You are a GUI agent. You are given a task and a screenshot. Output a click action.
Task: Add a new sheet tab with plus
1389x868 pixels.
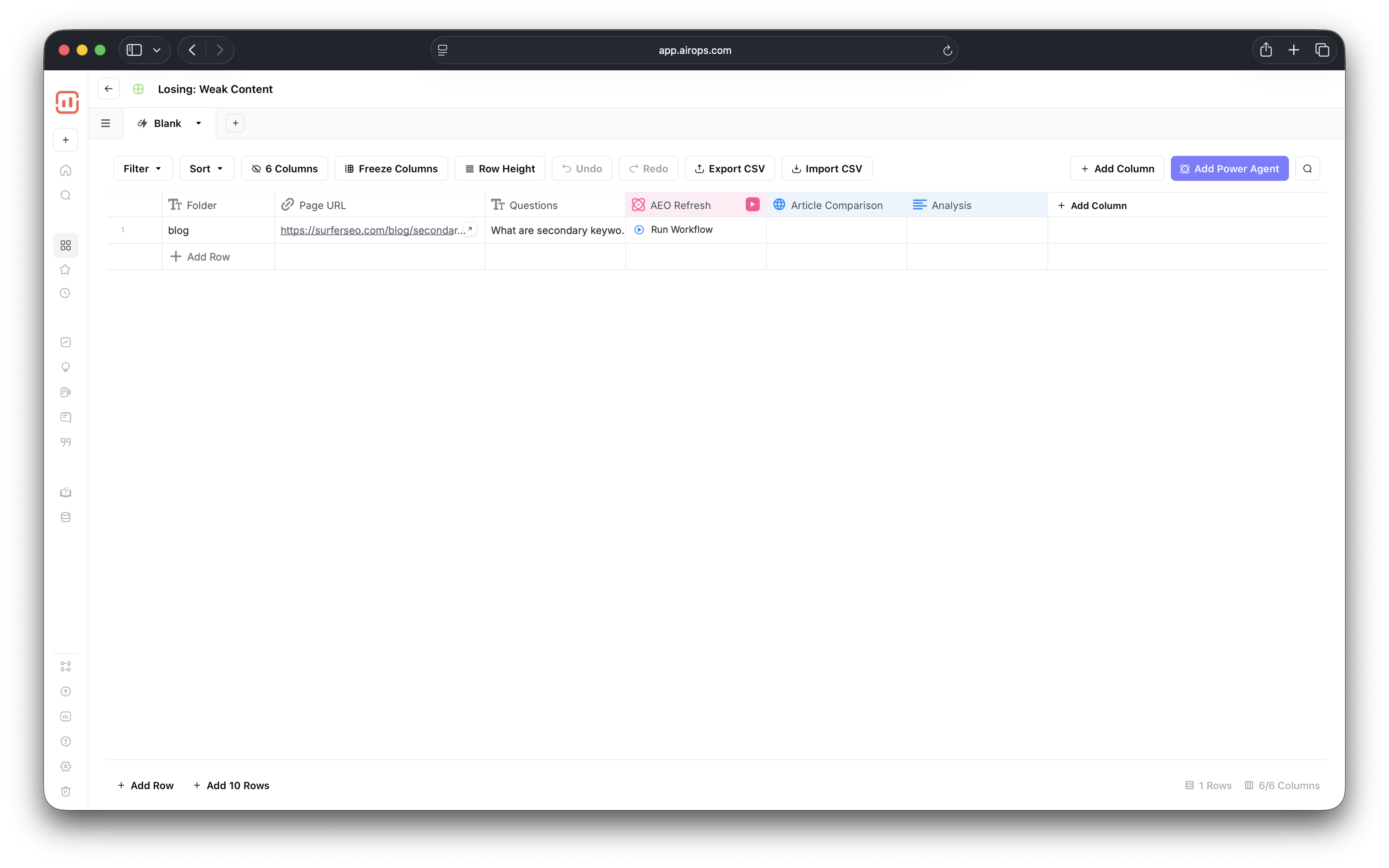(236, 123)
